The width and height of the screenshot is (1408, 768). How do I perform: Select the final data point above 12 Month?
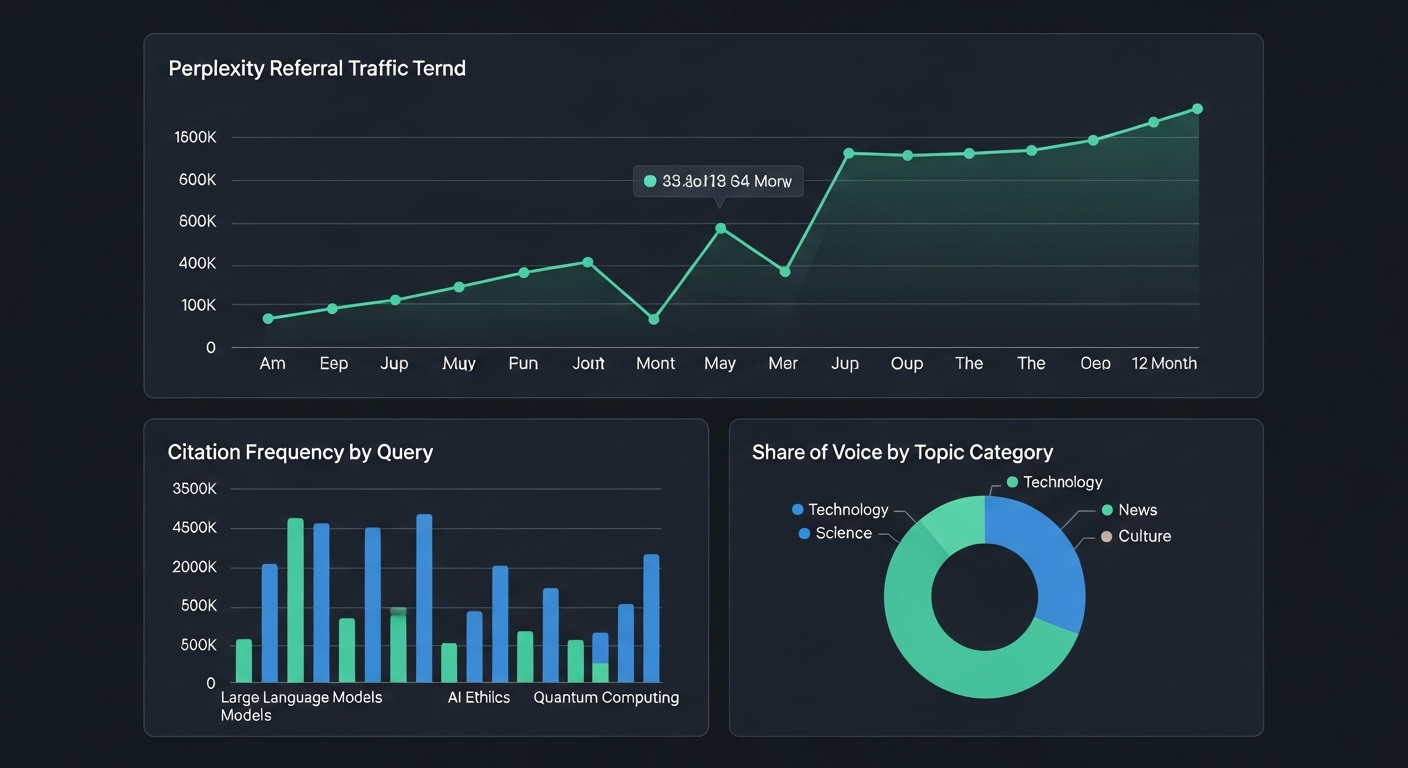point(1197,109)
